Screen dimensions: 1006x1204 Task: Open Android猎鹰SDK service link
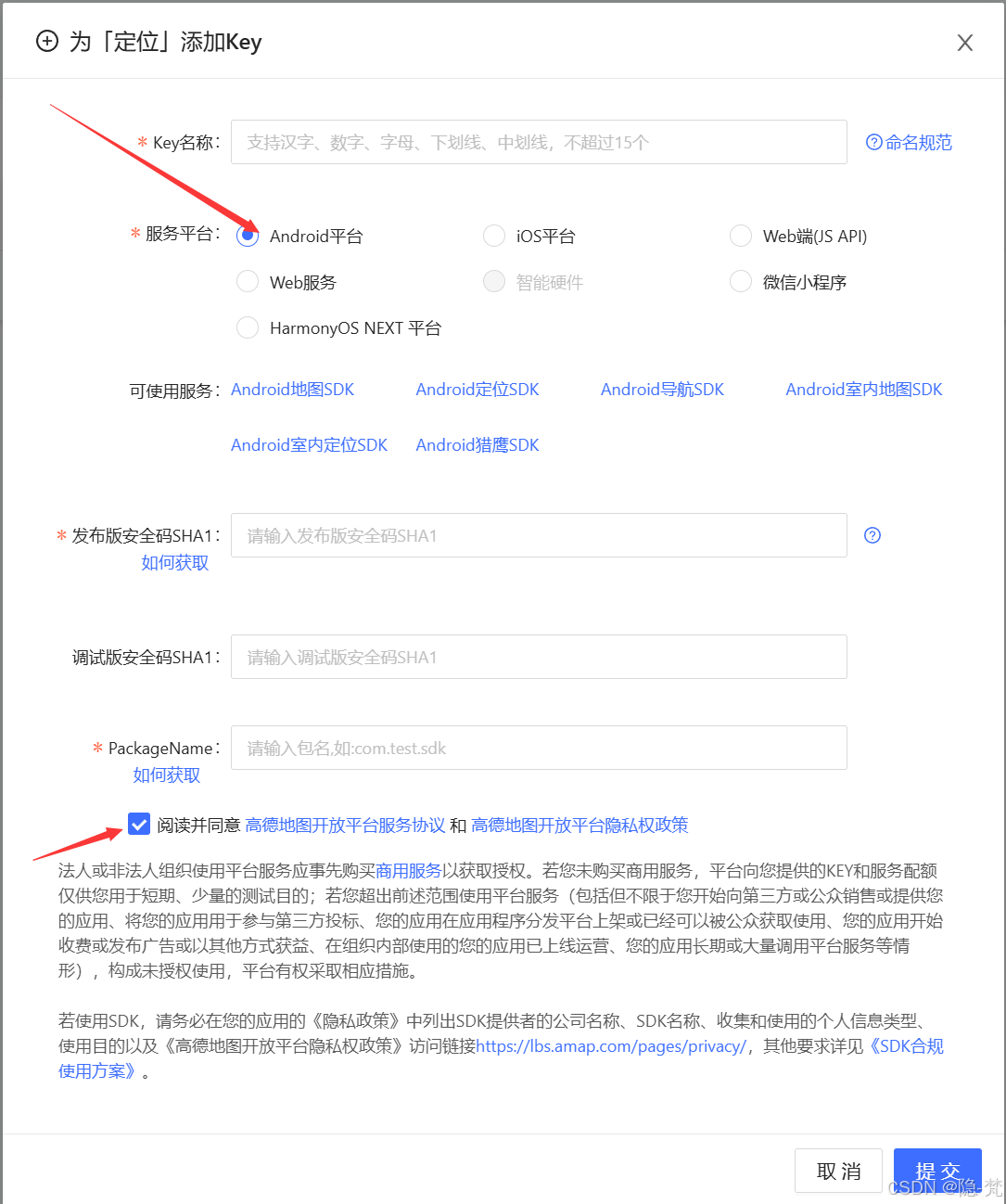478,445
